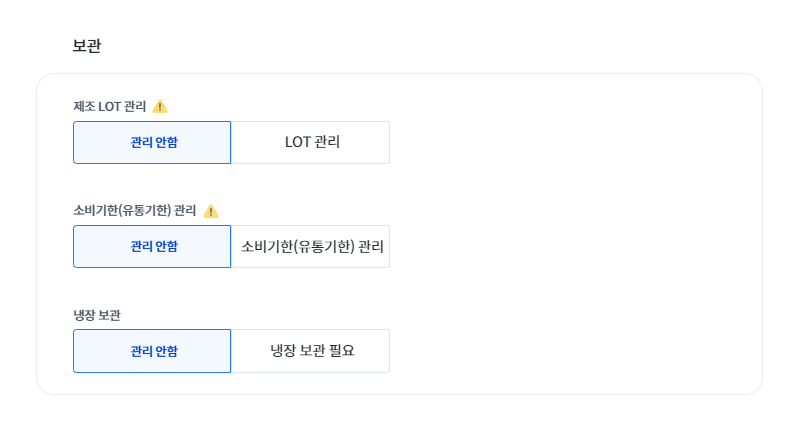This screenshot has width=806, height=439.
Task: Select 관리 안함 under 소비기한(유통기한) 관리
Action: point(152,246)
